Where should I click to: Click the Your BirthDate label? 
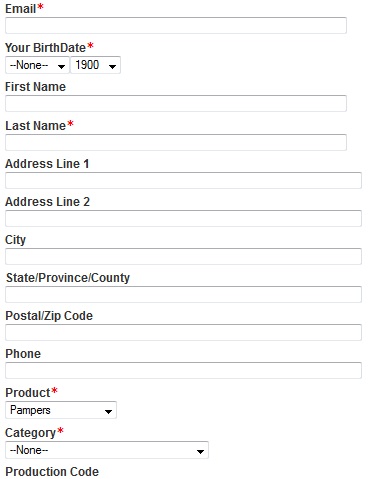45,48
